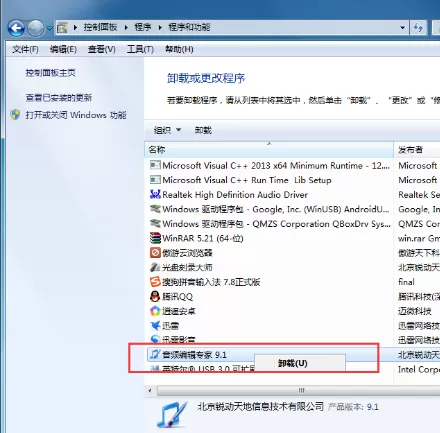Click the 腾讯QQ penguin icon
This screenshot has width=440, height=433.
pos(155,296)
